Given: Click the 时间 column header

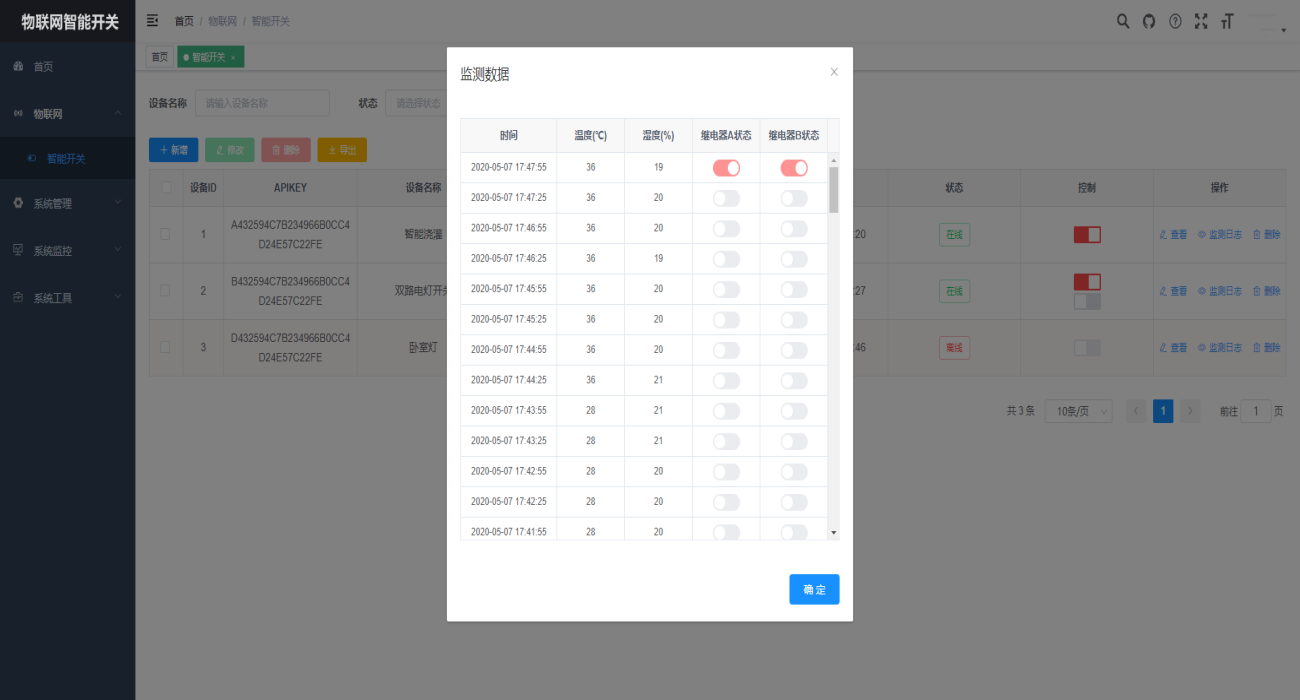Looking at the screenshot, I should (x=509, y=136).
